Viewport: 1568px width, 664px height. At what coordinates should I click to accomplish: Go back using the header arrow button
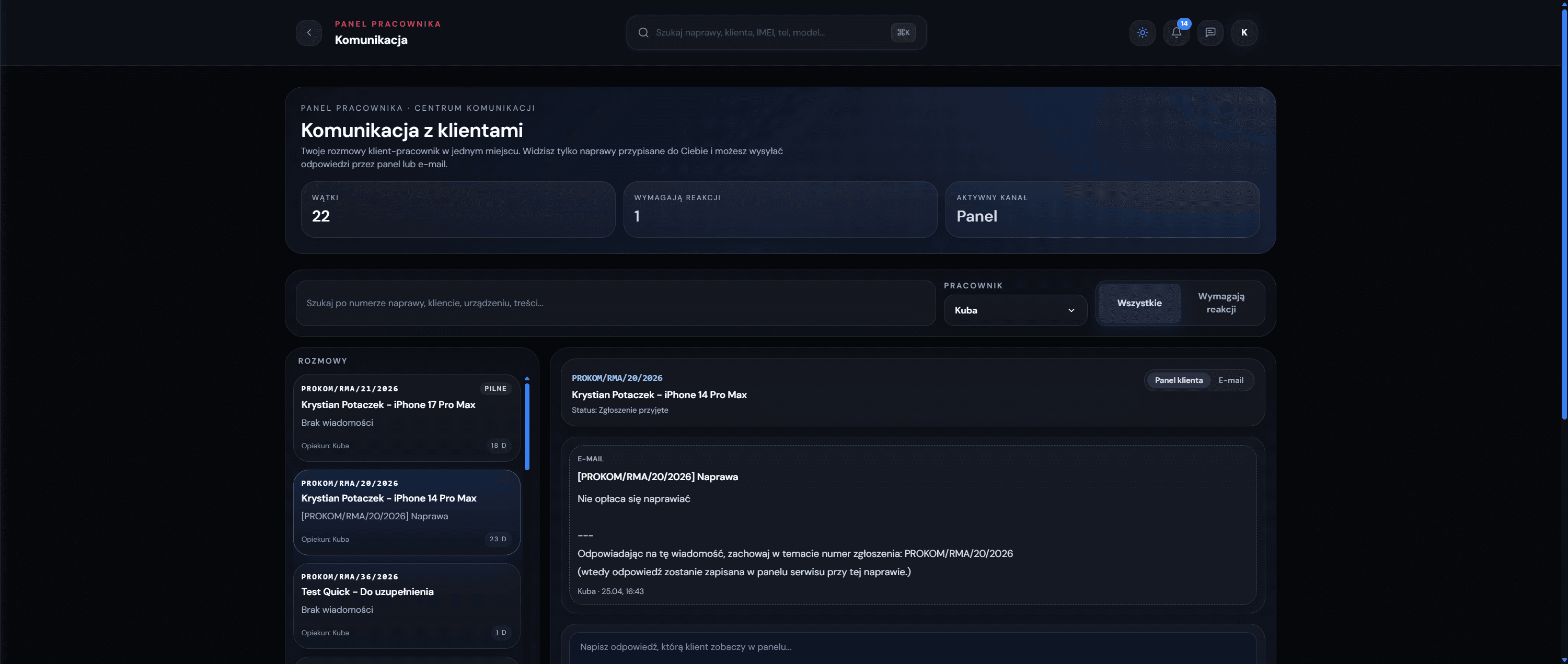[x=308, y=33]
